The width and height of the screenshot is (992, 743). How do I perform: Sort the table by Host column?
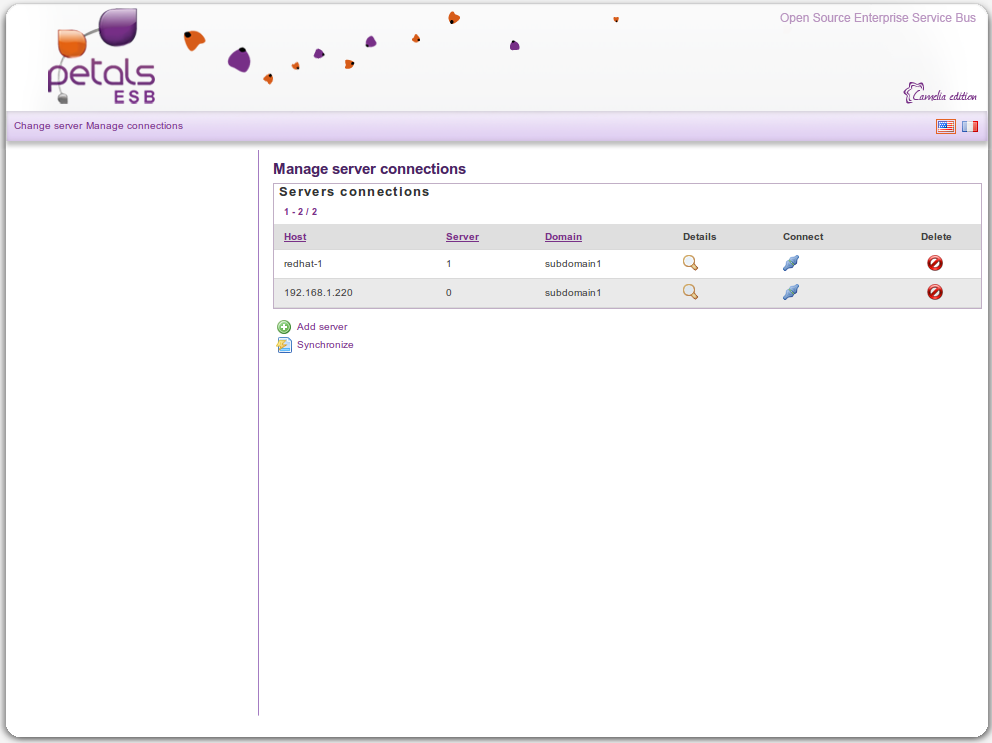point(295,237)
